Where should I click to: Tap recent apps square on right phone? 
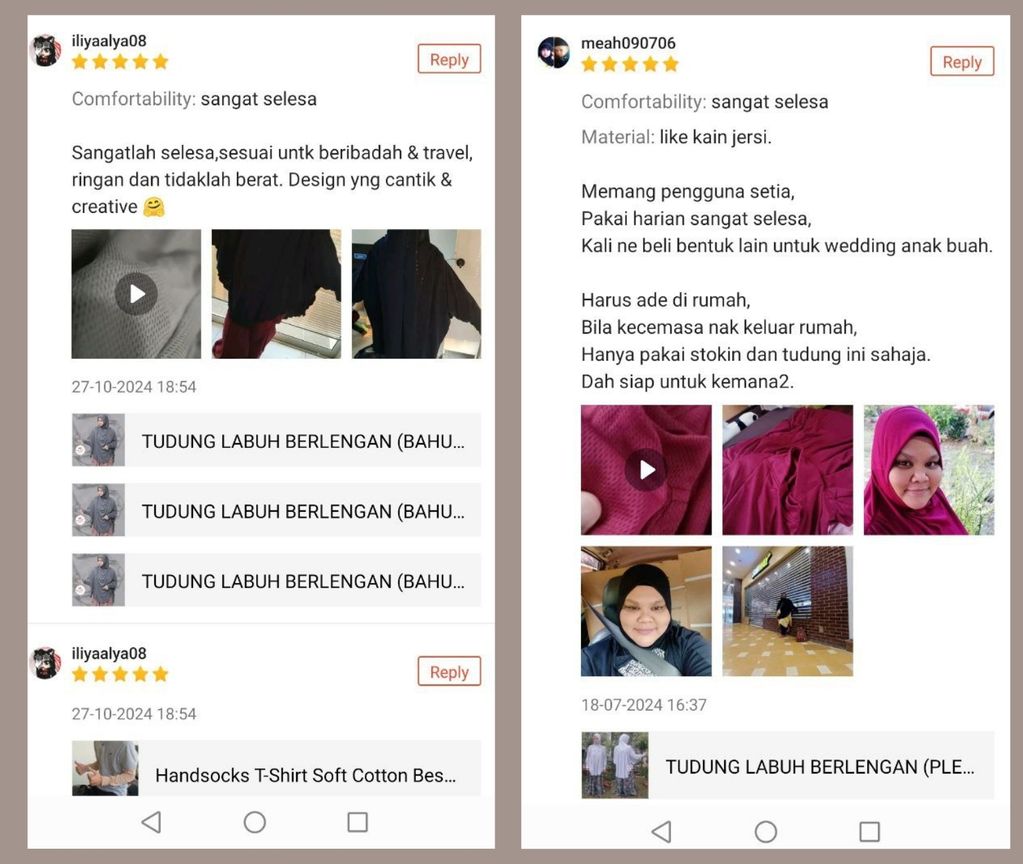(x=869, y=831)
